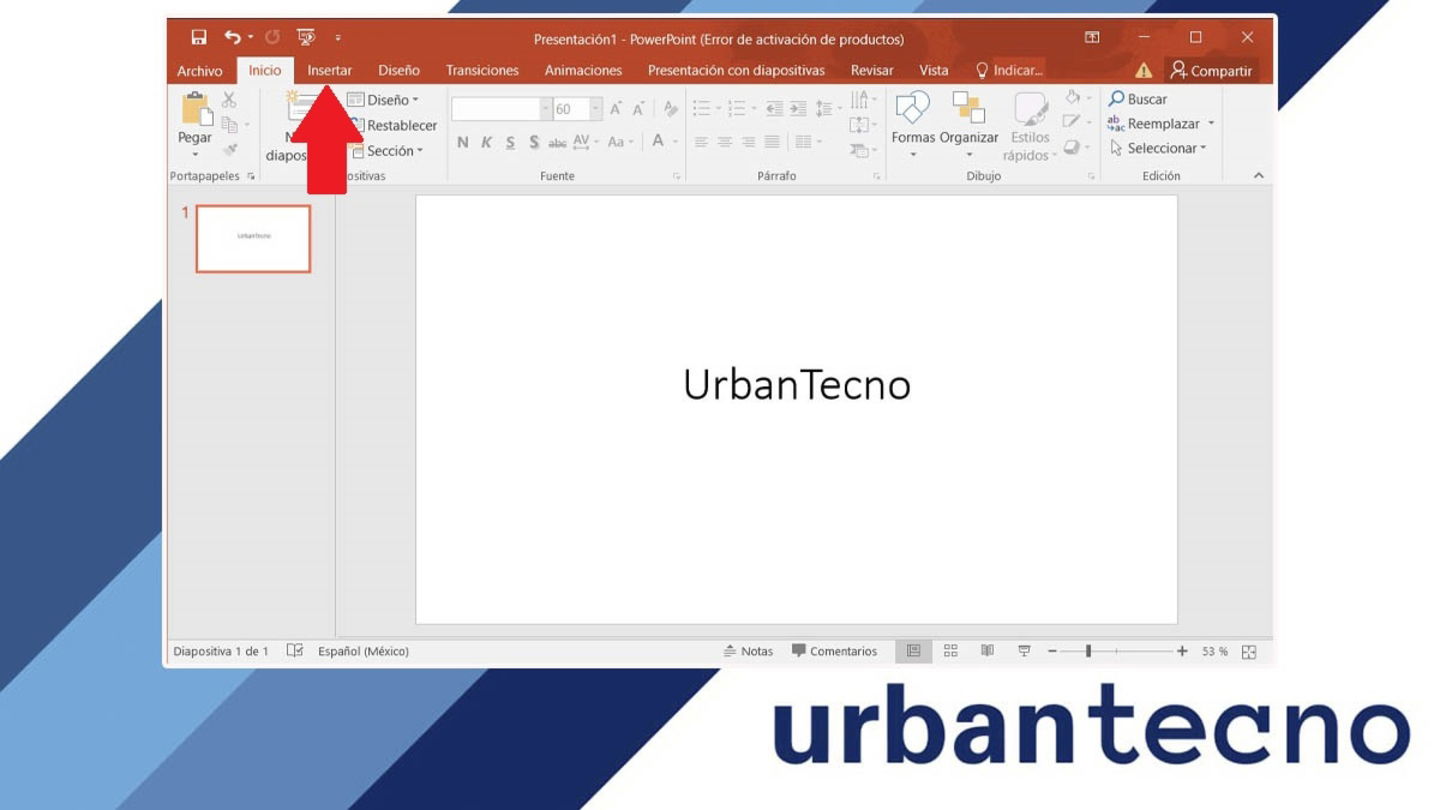Collapse the ribbon with the chevron
Viewport: 1440px width, 810px height.
tap(1259, 176)
